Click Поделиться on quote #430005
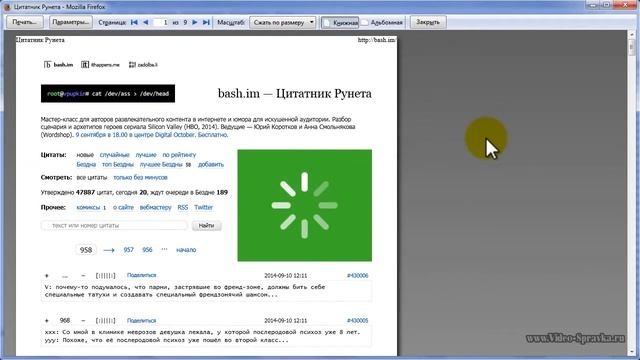 [x=141, y=320]
